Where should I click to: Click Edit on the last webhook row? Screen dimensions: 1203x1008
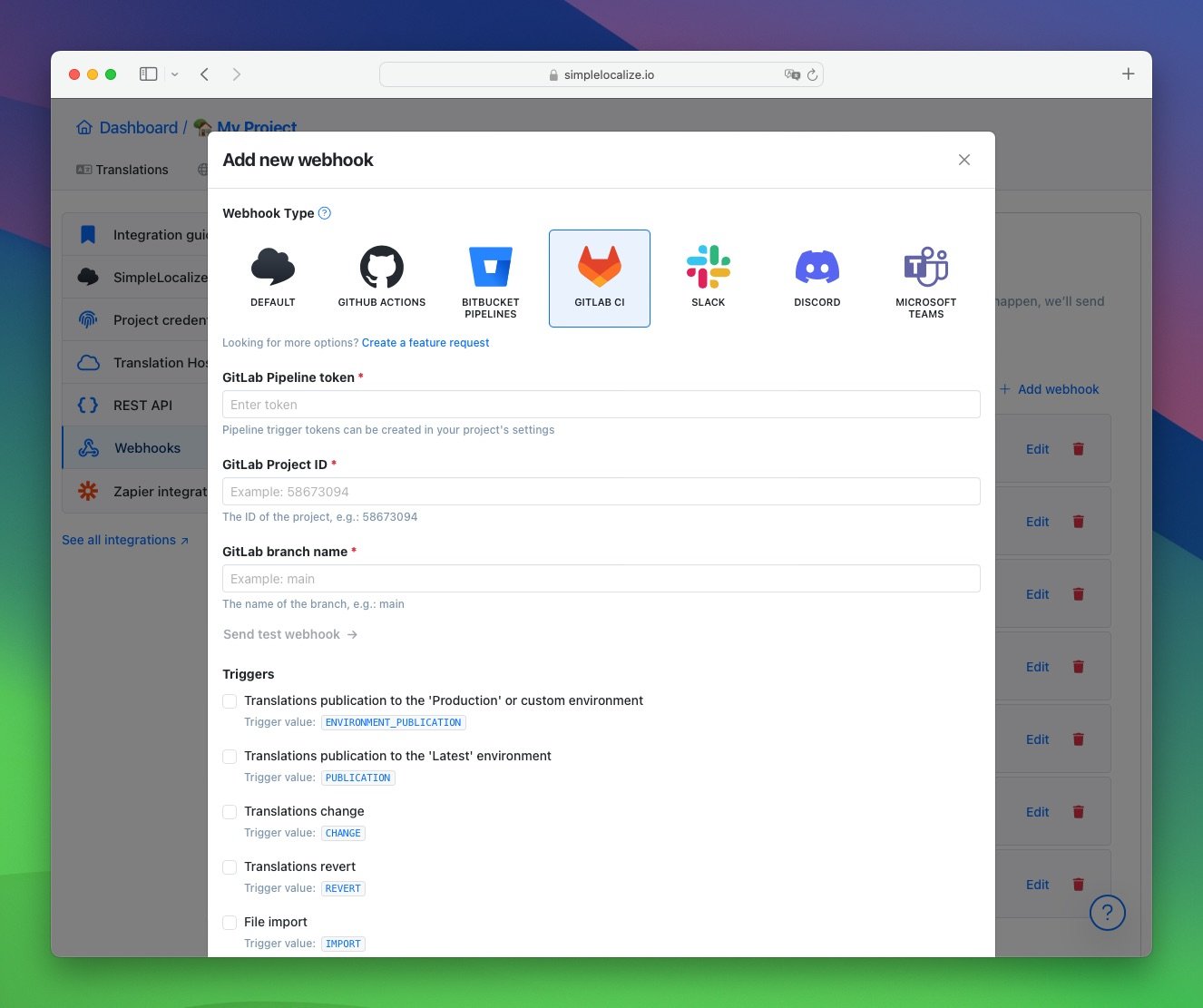click(1037, 885)
